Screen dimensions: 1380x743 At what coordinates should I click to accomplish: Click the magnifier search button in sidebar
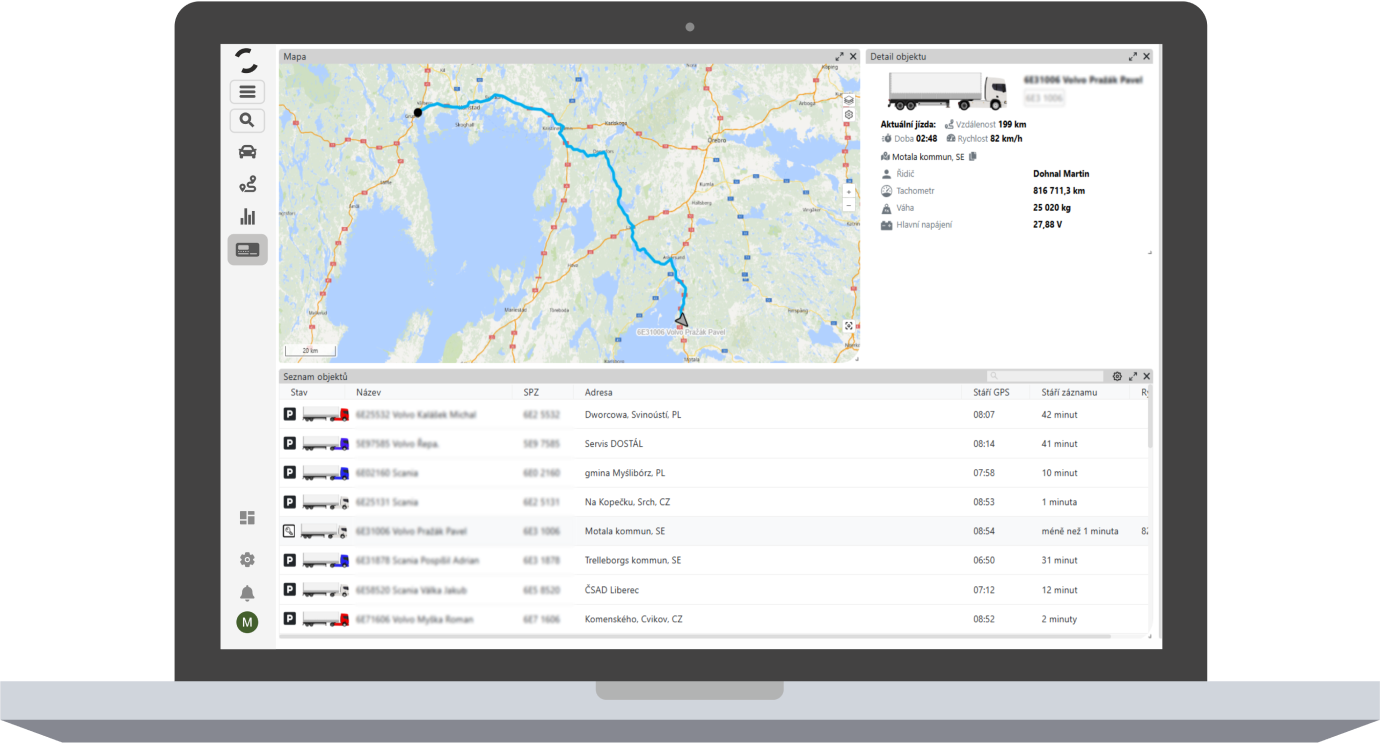tap(247, 121)
